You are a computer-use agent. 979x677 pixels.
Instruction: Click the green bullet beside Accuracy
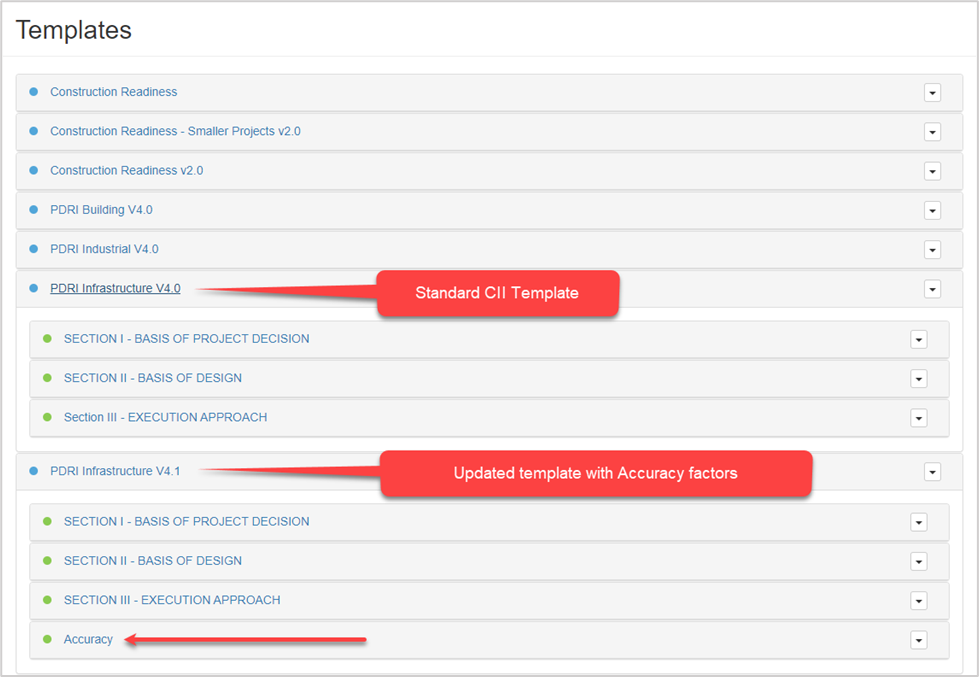pyautogui.click(x=47, y=640)
